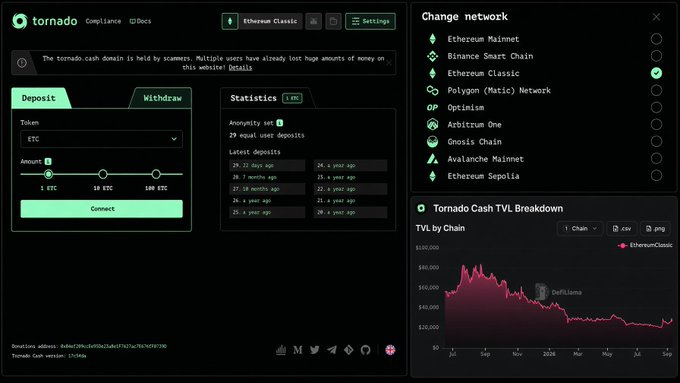
Task: Open the Chain filter dropdown on TVL chart
Action: coord(580,229)
